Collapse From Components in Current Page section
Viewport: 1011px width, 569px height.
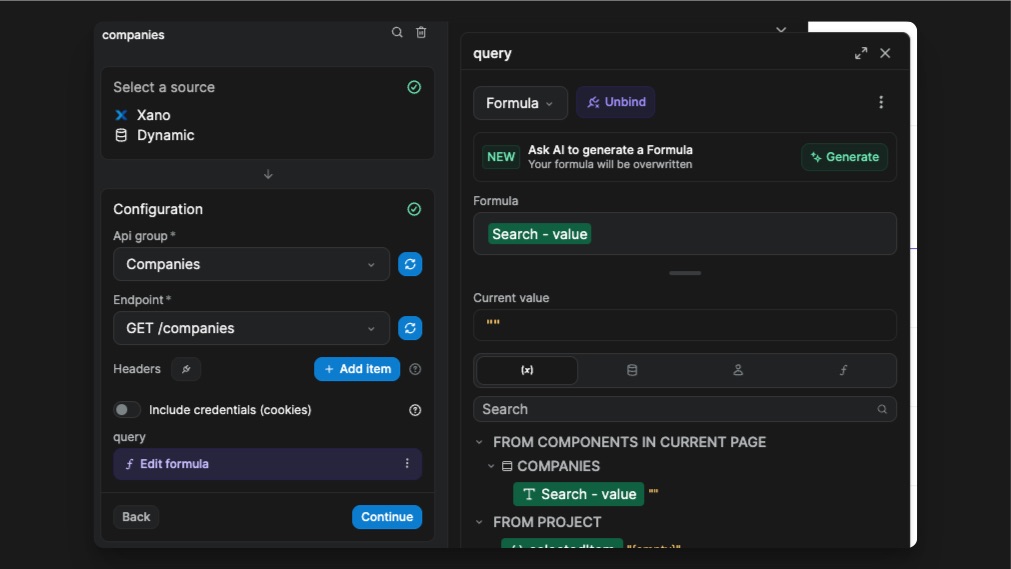click(x=479, y=442)
